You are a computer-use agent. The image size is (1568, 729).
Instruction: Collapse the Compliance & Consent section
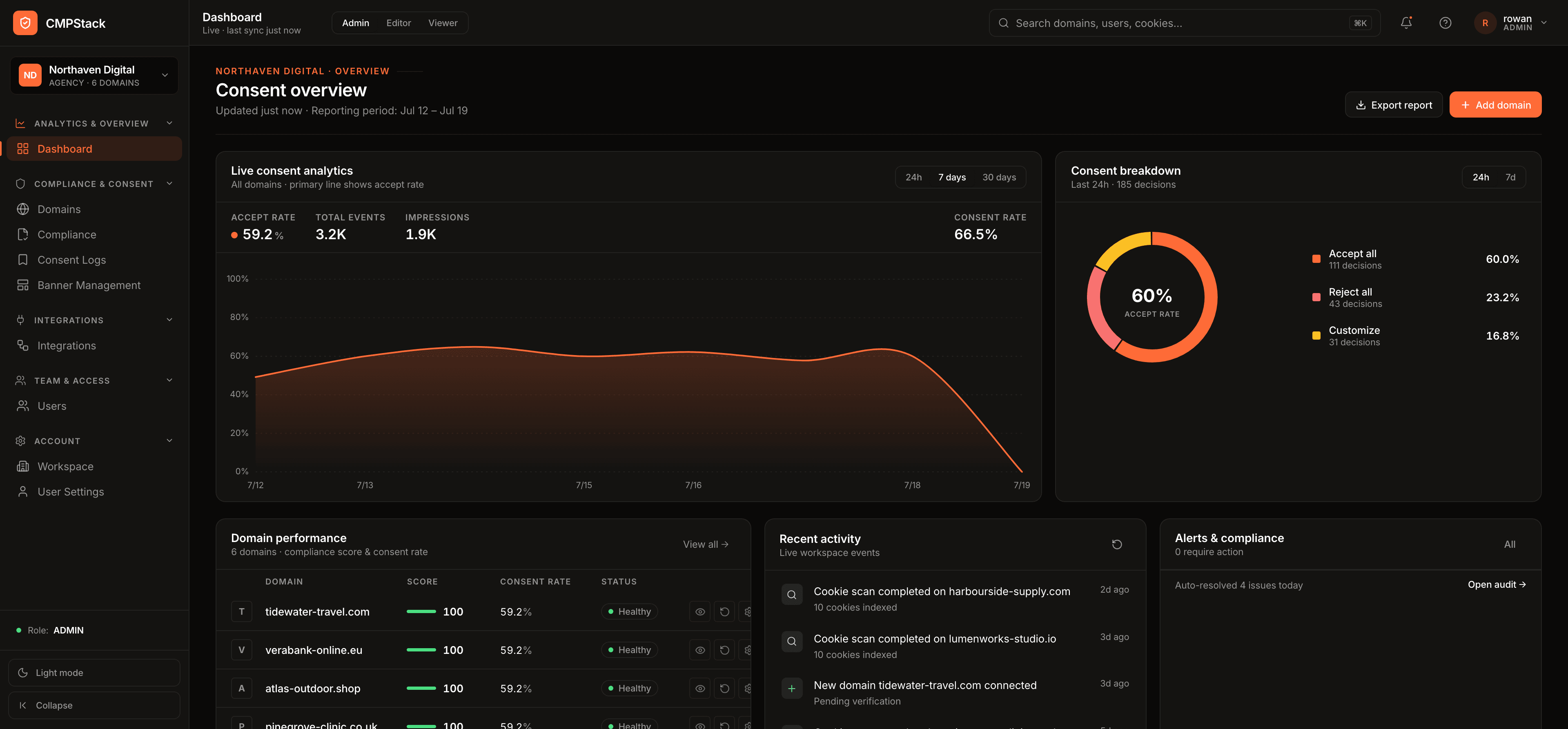(x=94, y=184)
